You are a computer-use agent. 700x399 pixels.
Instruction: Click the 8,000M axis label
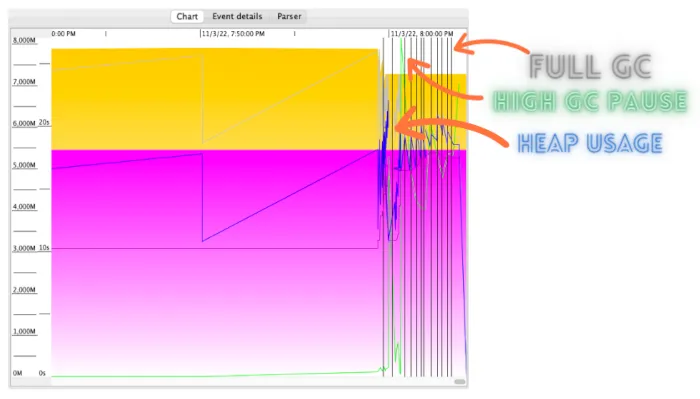click(x=24, y=40)
